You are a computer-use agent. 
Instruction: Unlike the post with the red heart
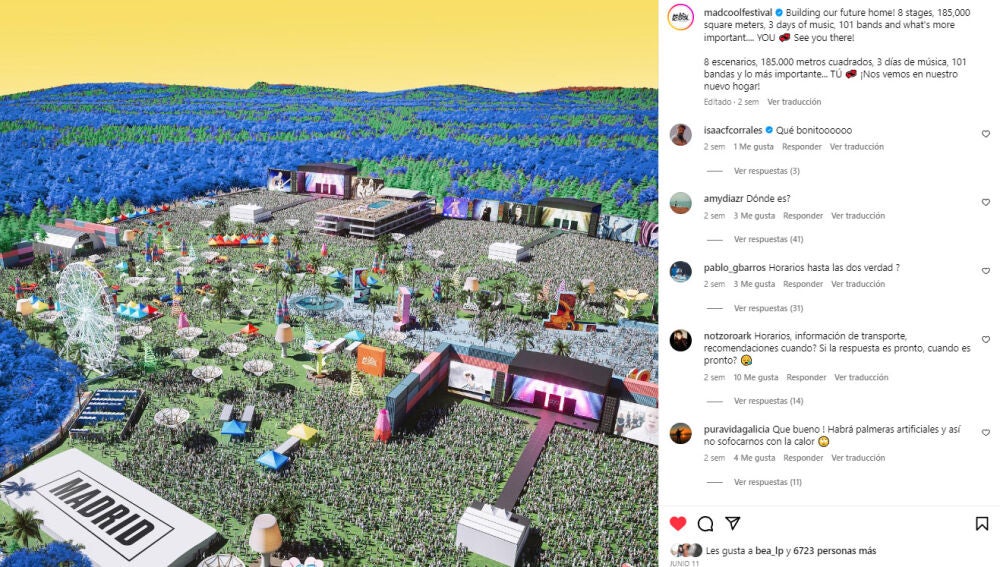[x=678, y=524]
